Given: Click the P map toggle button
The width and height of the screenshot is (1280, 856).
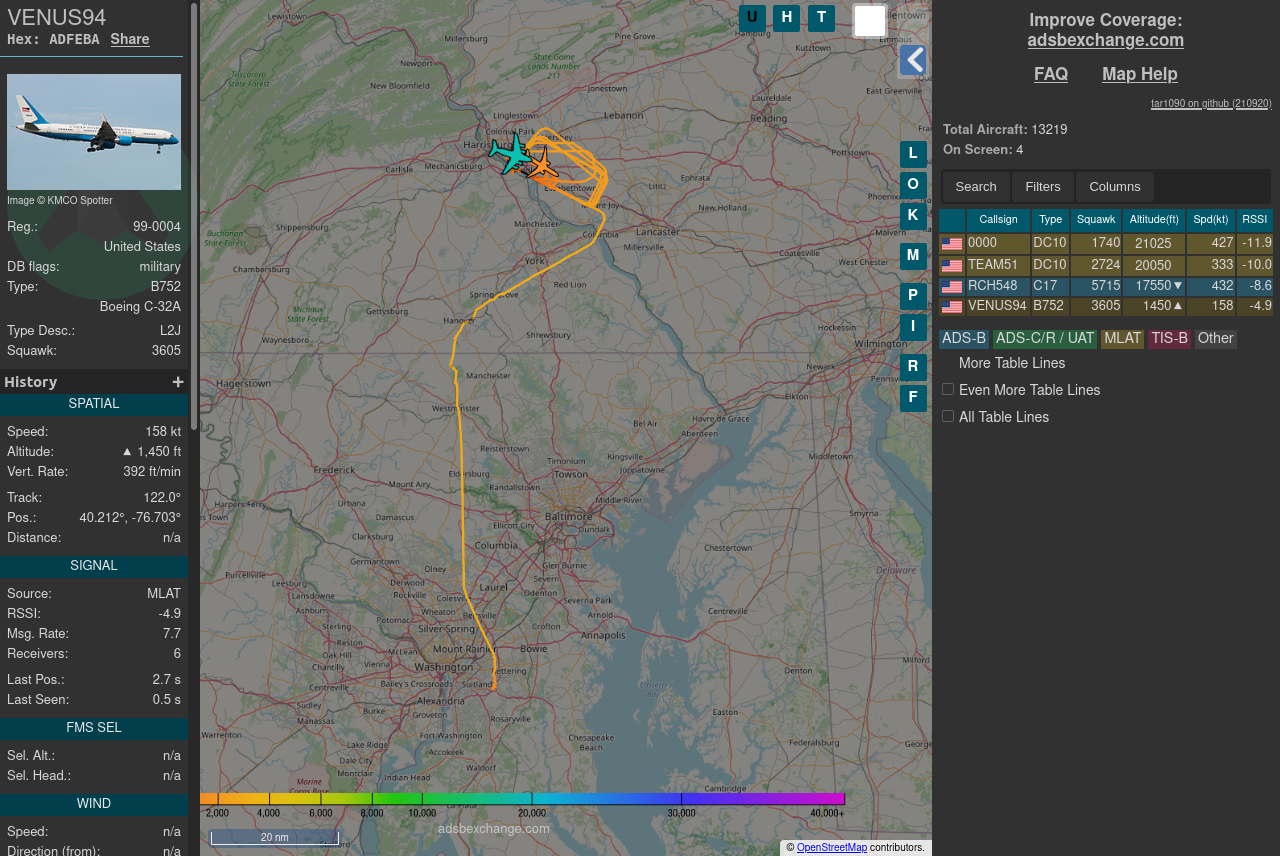Looking at the screenshot, I should [913, 296].
